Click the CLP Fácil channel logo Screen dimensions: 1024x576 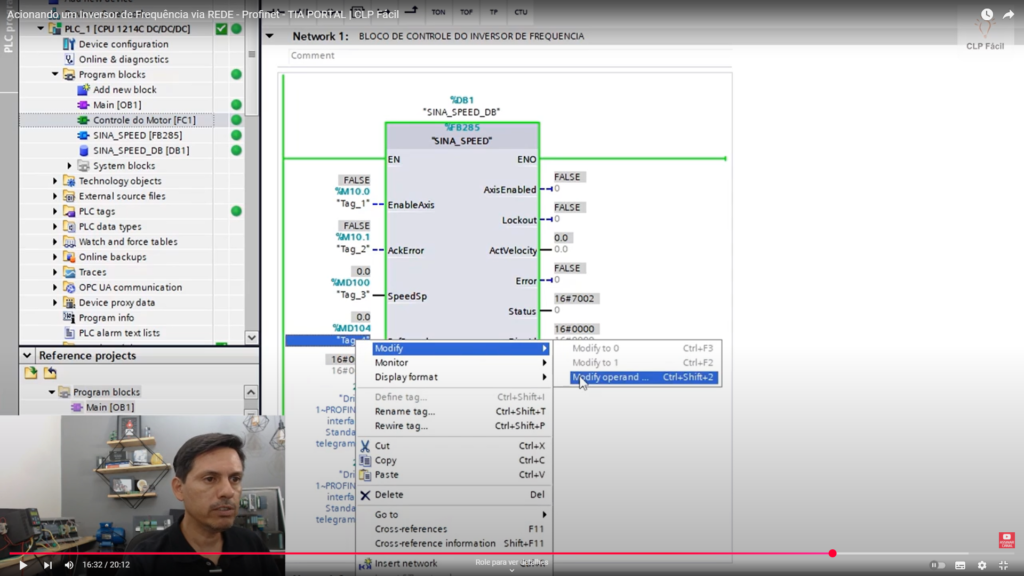tap(985, 32)
